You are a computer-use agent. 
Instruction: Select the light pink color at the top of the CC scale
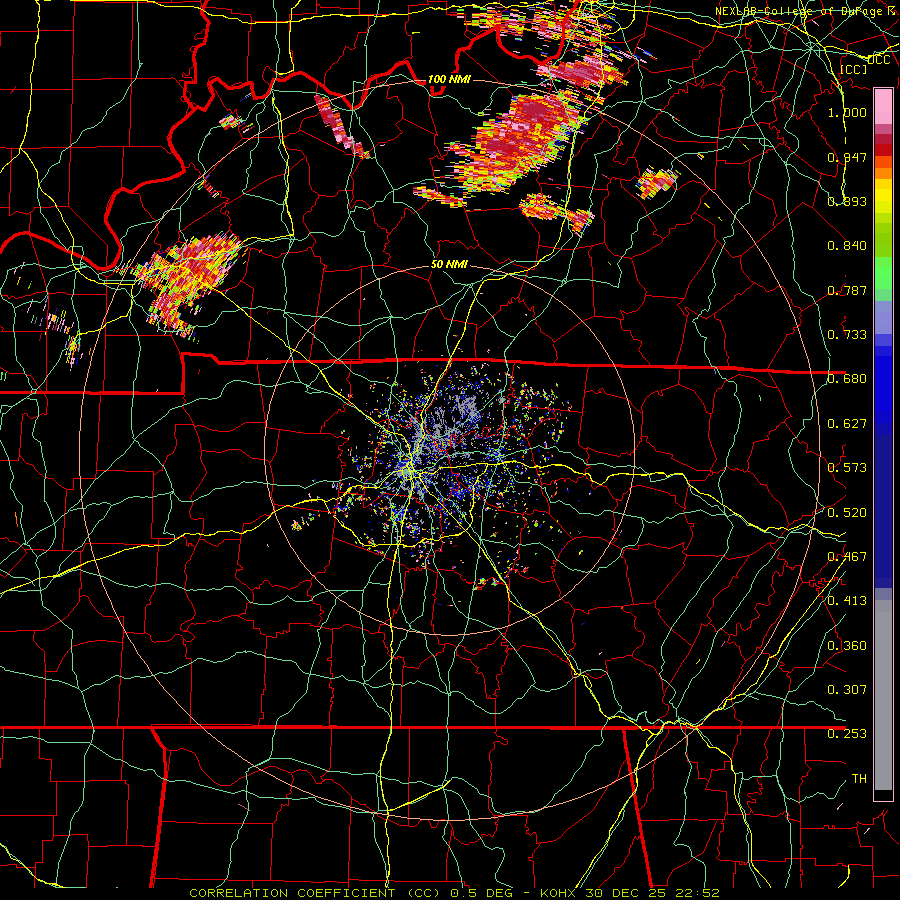pos(883,106)
